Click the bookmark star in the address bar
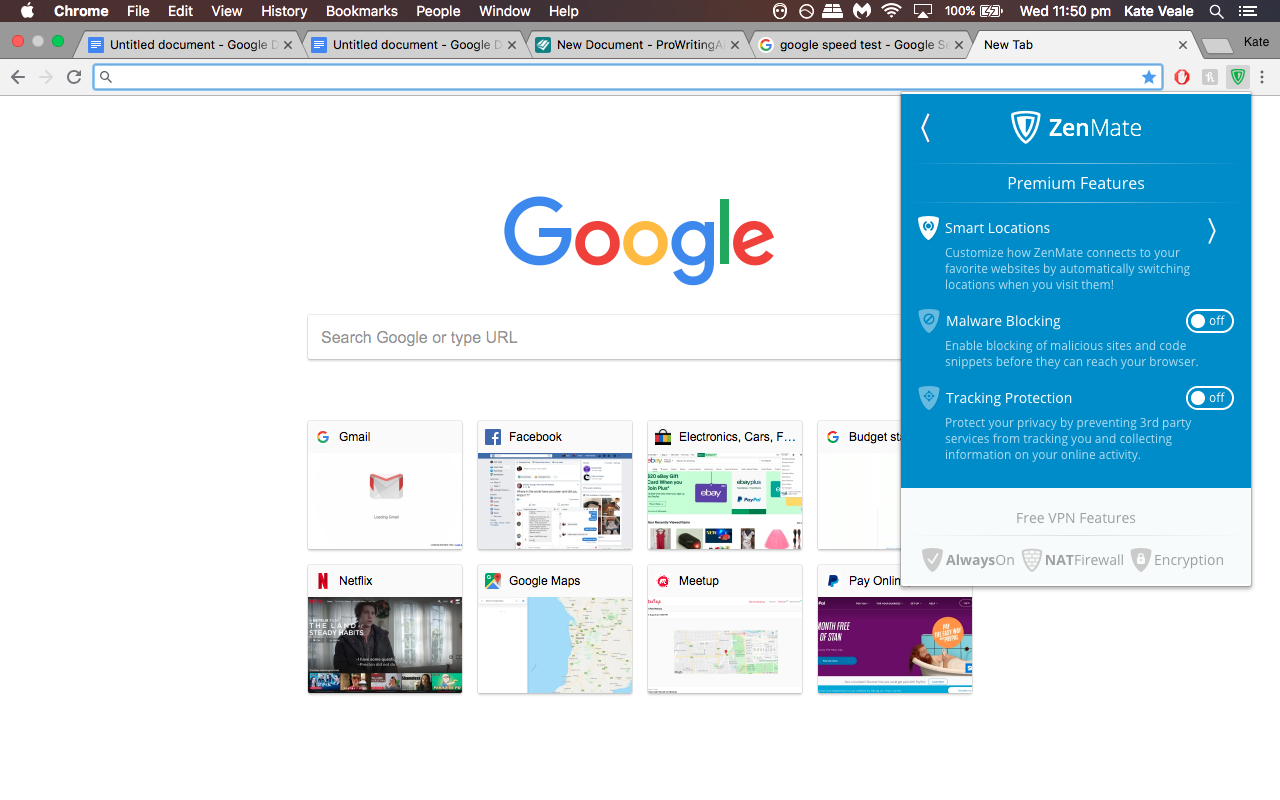 point(1149,76)
